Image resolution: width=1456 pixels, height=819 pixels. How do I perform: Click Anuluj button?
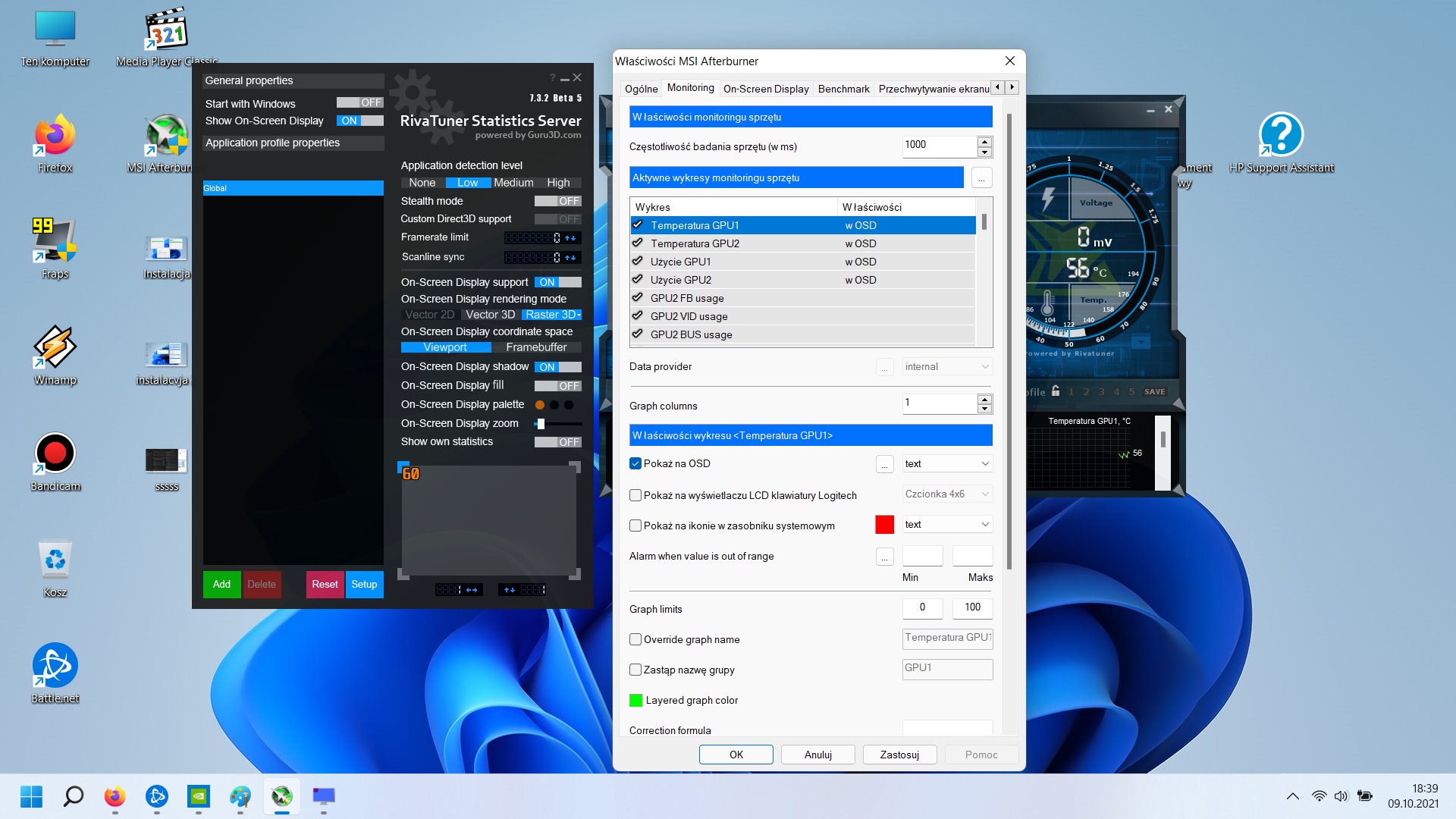[x=818, y=755]
